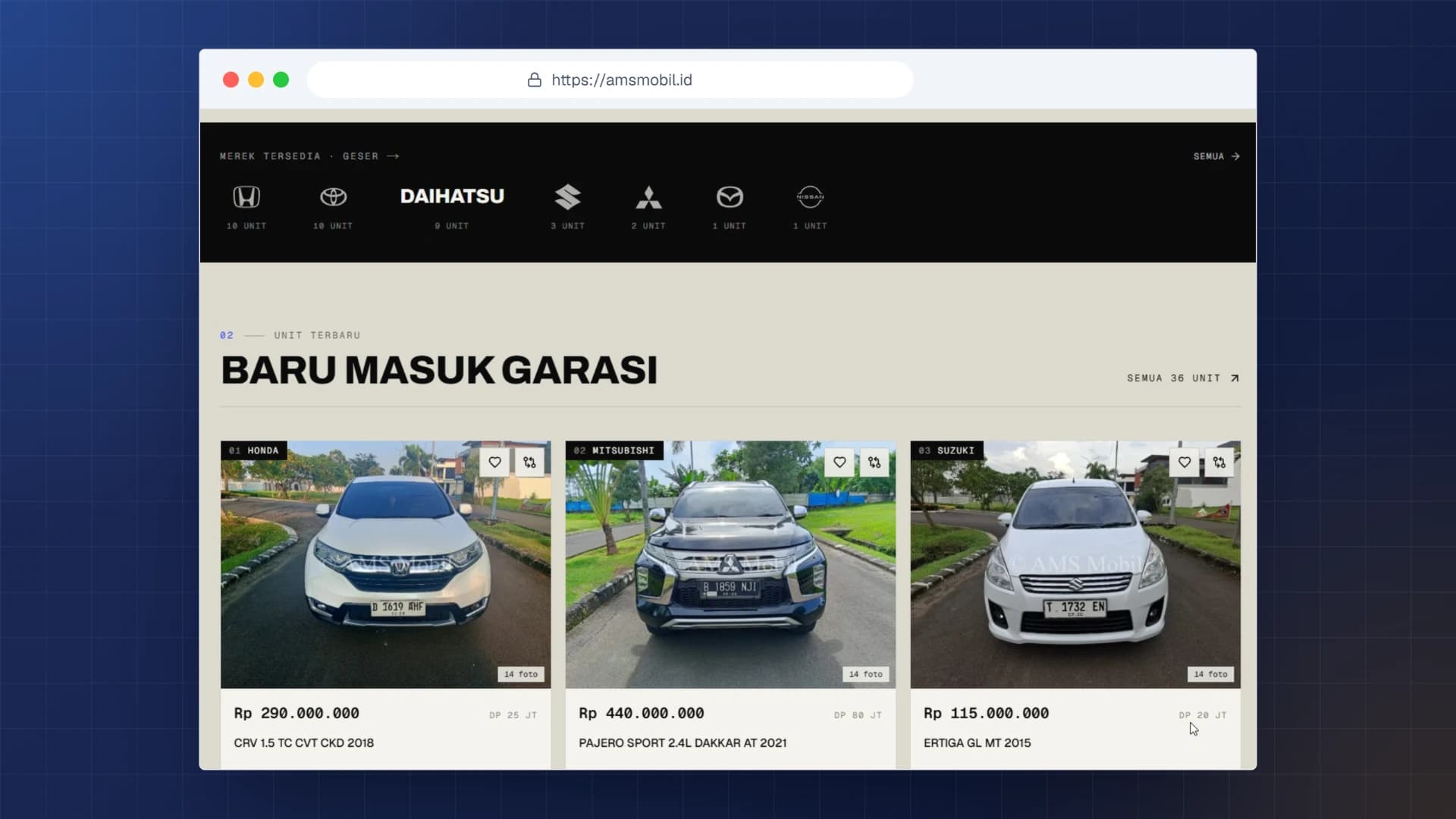This screenshot has height=819, width=1456.
Task: Click the 2 UNIT label under Mitsubishi
Action: tap(648, 226)
